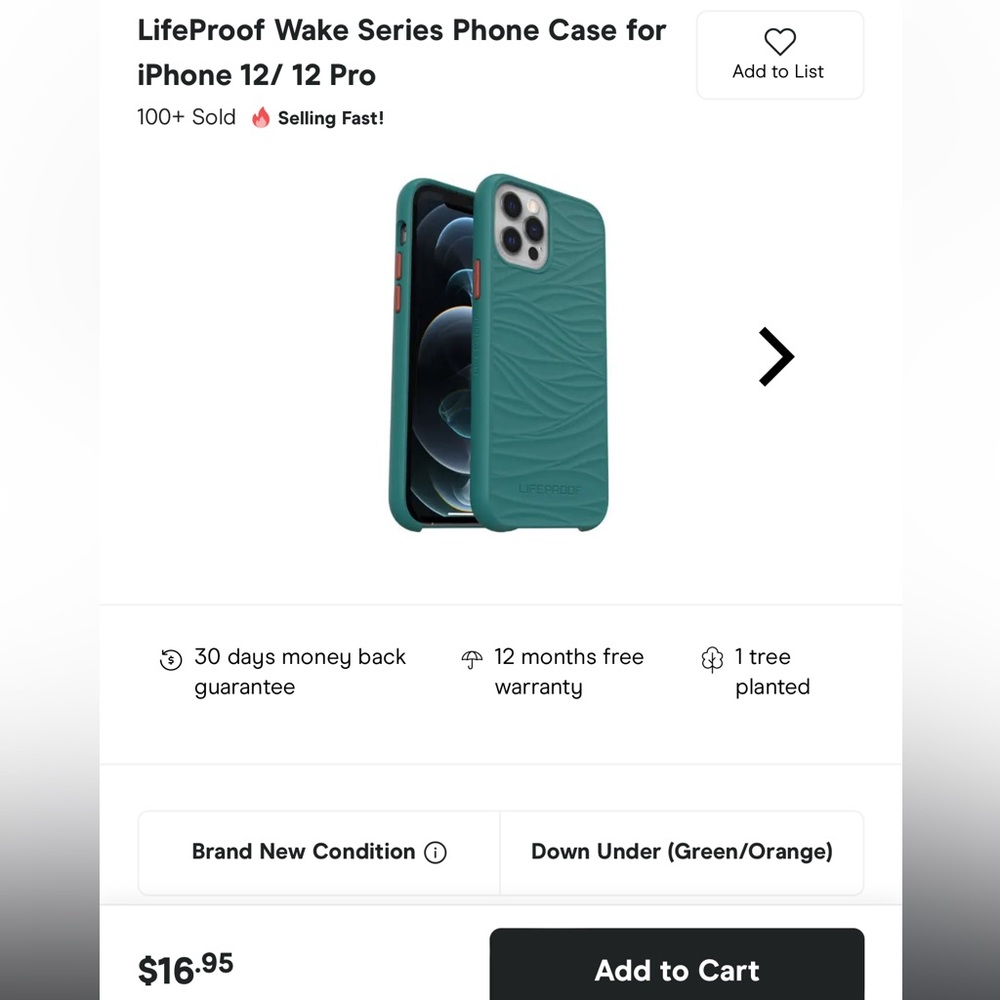Click the fire icon next to Selling Fast
This screenshot has width=1000, height=1000.
tap(259, 117)
